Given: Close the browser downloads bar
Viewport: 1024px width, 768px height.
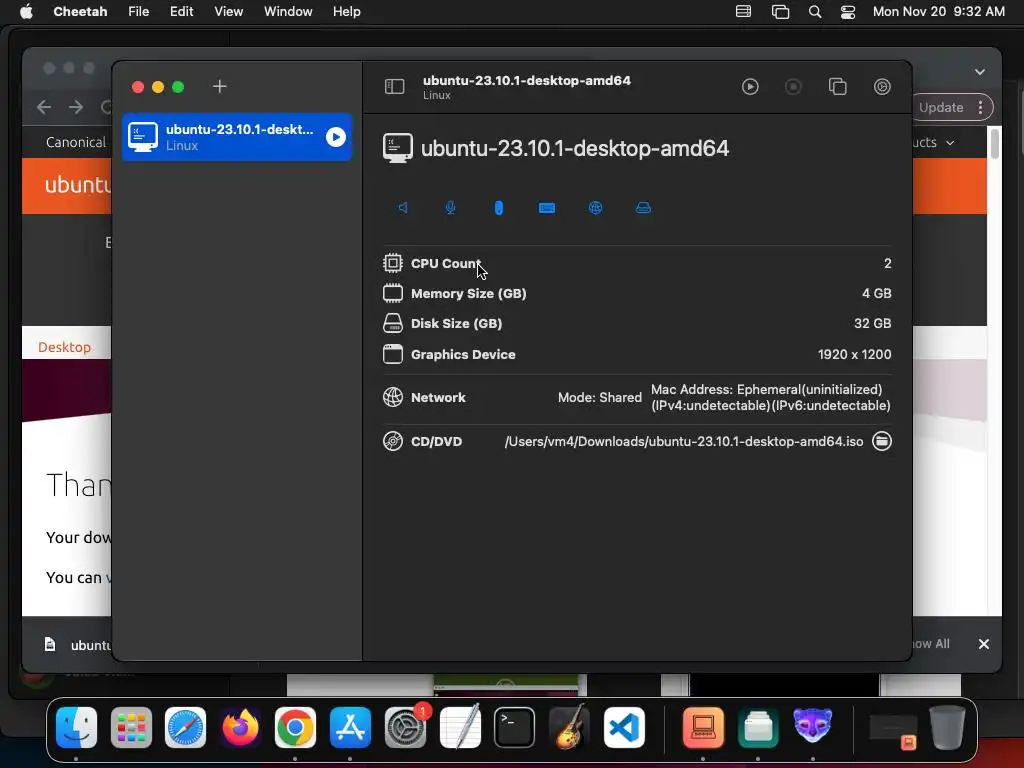Looking at the screenshot, I should click(x=984, y=645).
